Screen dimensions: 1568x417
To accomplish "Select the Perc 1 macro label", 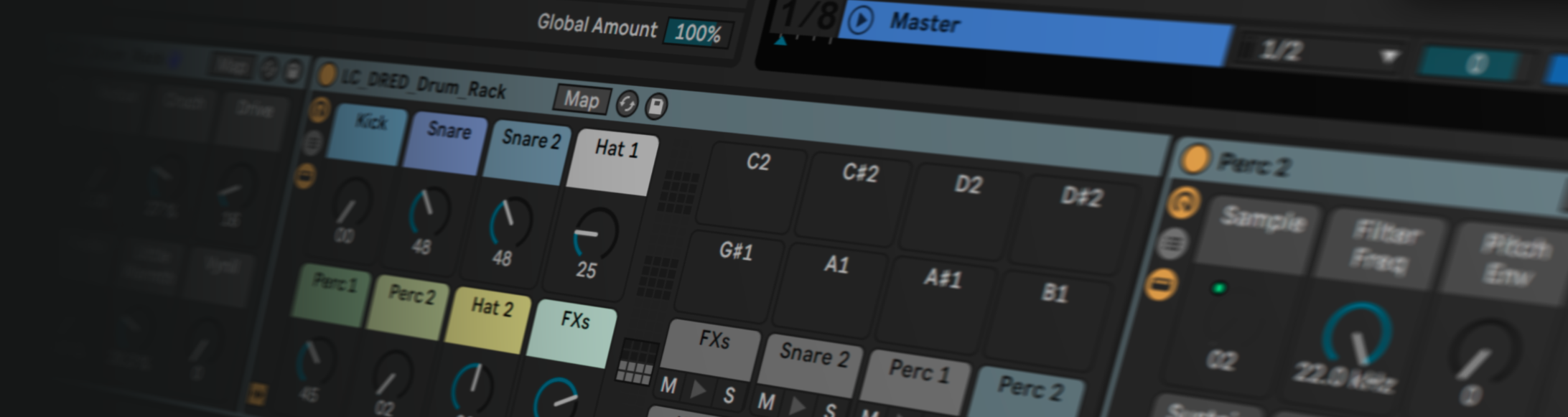I will tap(330, 296).
